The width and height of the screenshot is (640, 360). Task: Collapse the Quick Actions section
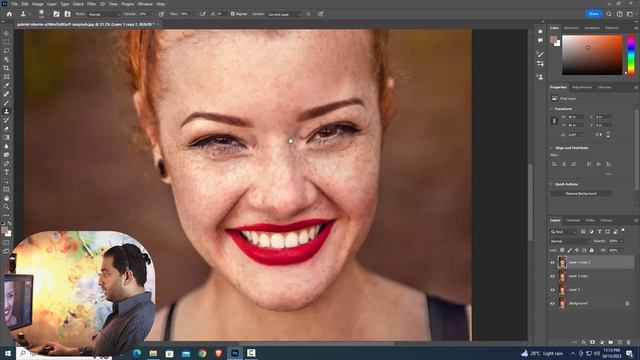pos(551,184)
